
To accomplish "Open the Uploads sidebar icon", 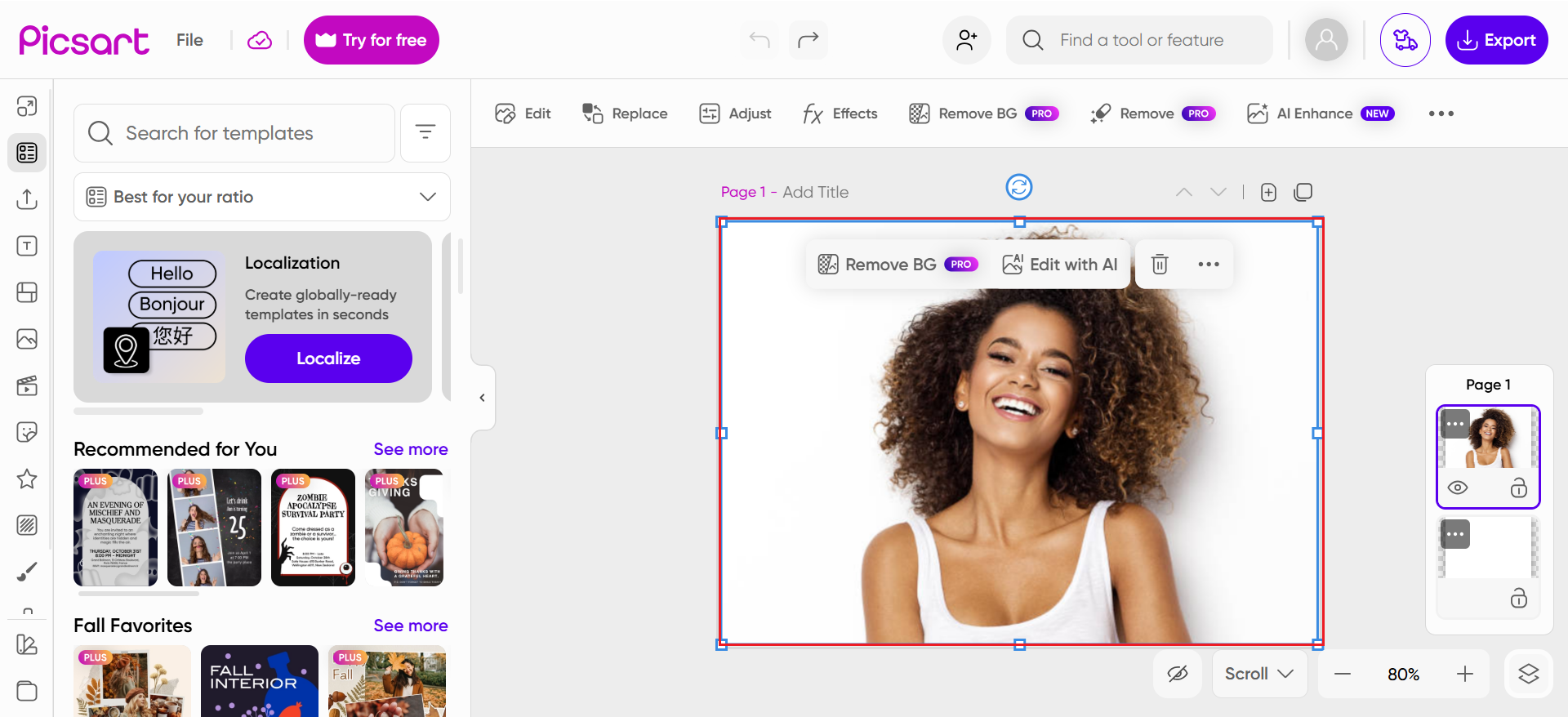I will coord(27,199).
